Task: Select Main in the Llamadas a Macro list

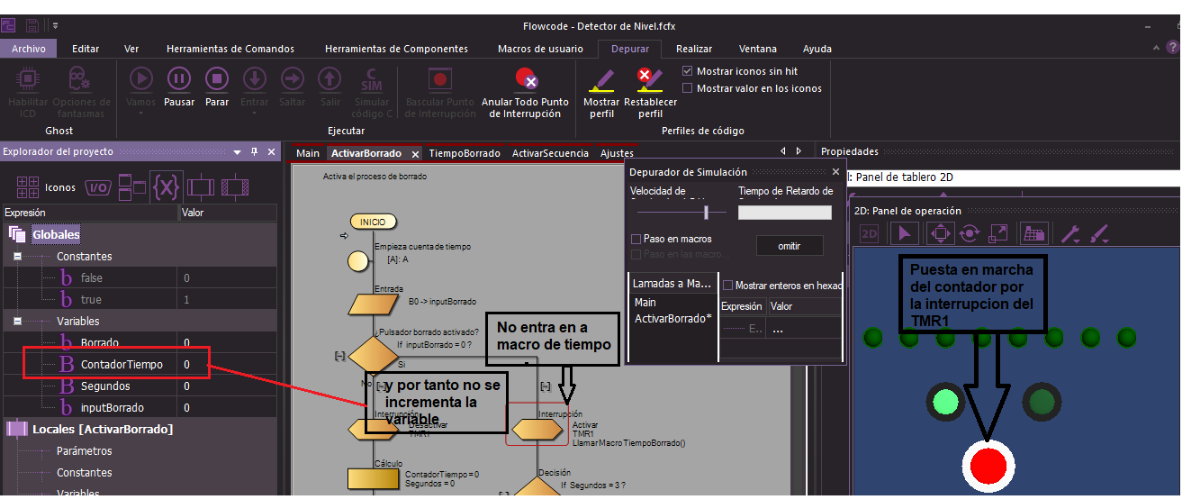Action: pyautogui.click(x=645, y=302)
